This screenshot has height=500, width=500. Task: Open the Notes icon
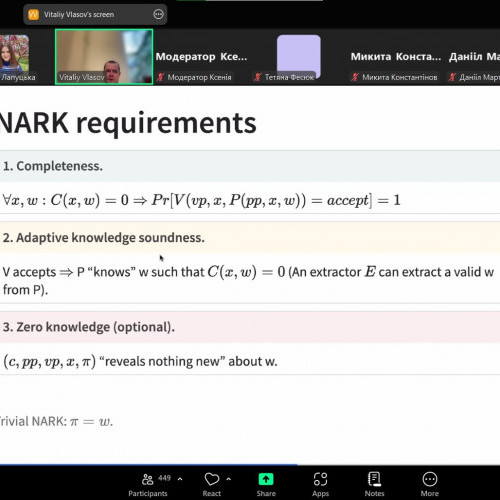(x=374, y=479)
